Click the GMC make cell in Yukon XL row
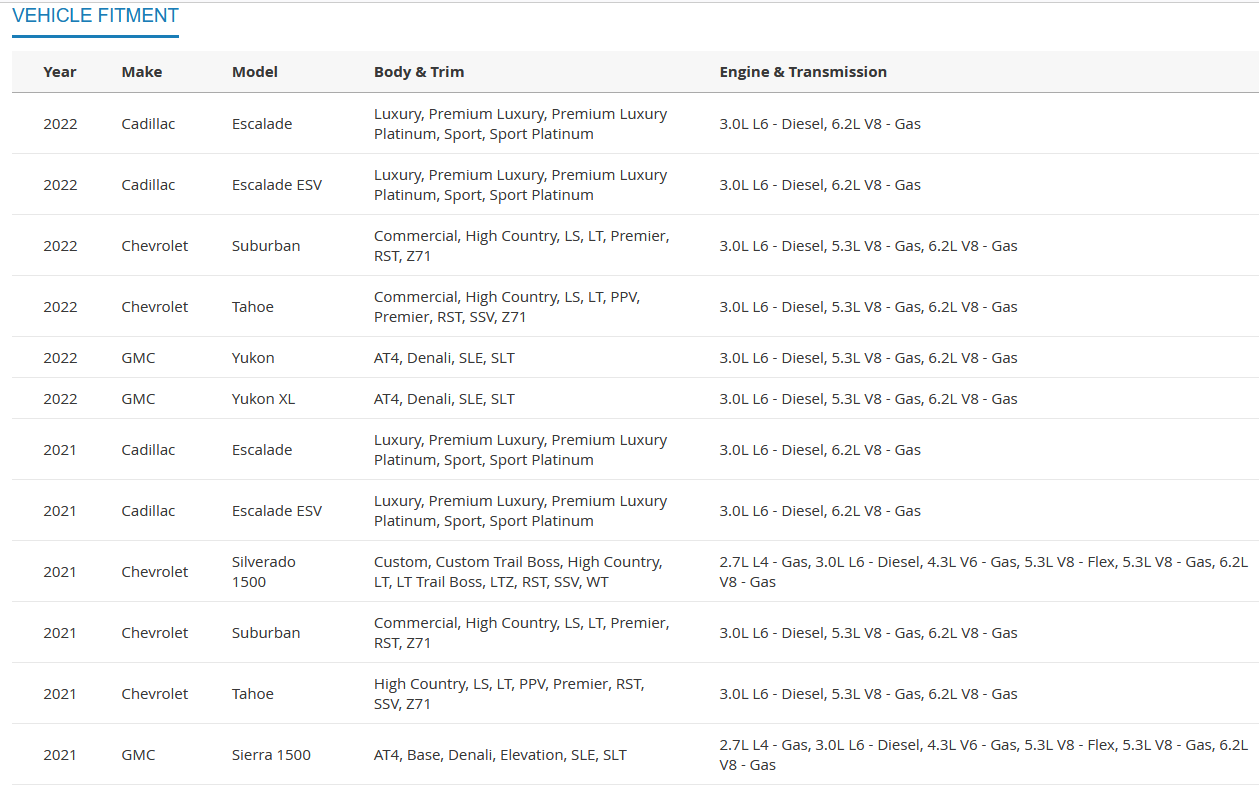 coord(138,399)
